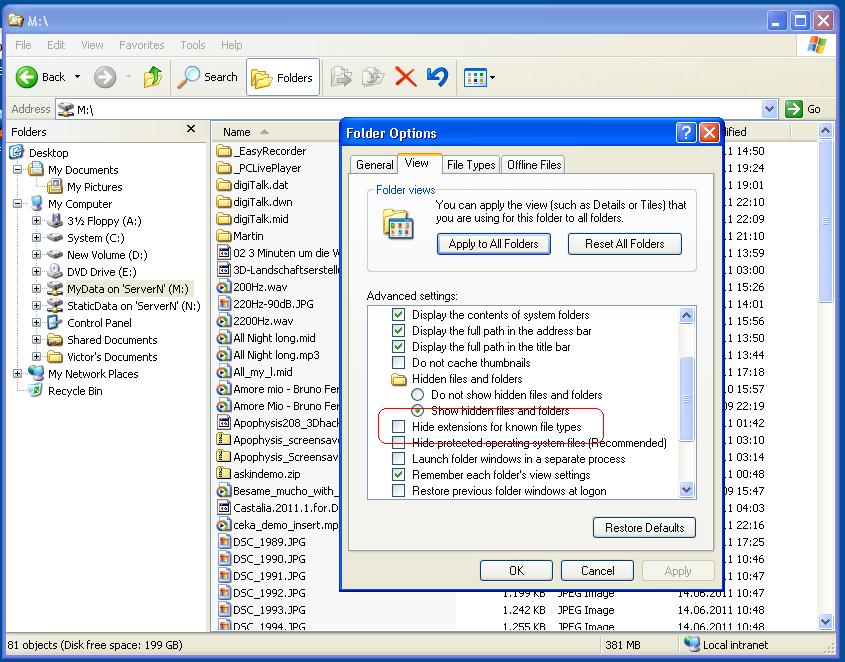Click Apply to All Folders button
This screenshot has height=662, width=845.
[x=493, y=244]
